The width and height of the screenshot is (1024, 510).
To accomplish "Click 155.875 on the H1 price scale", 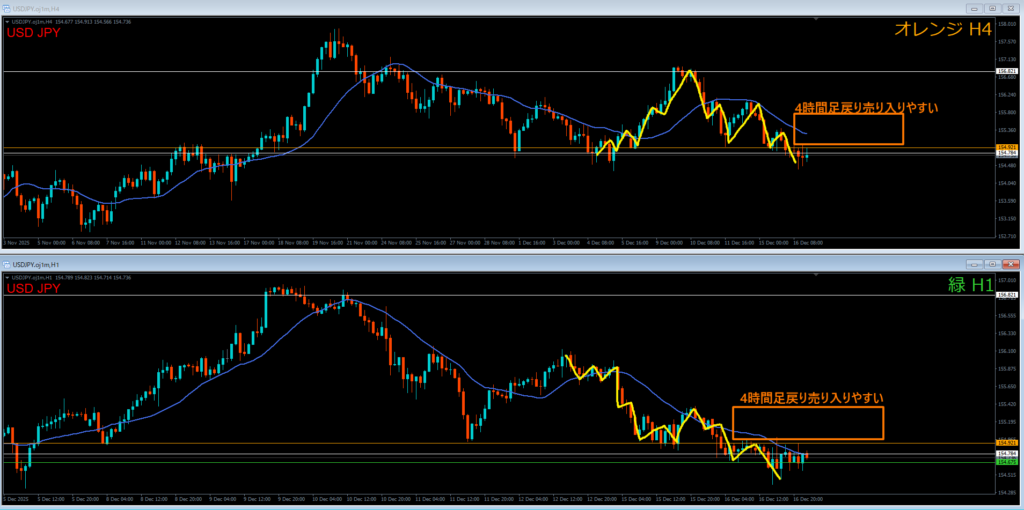I will coord(1006,369).
